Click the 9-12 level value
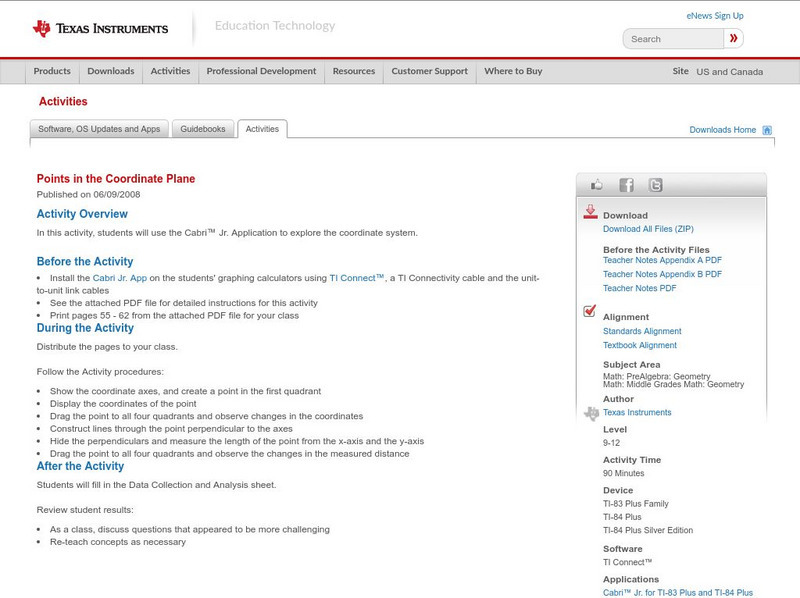This screenshot has height=598, width=800. coord(611,443)
